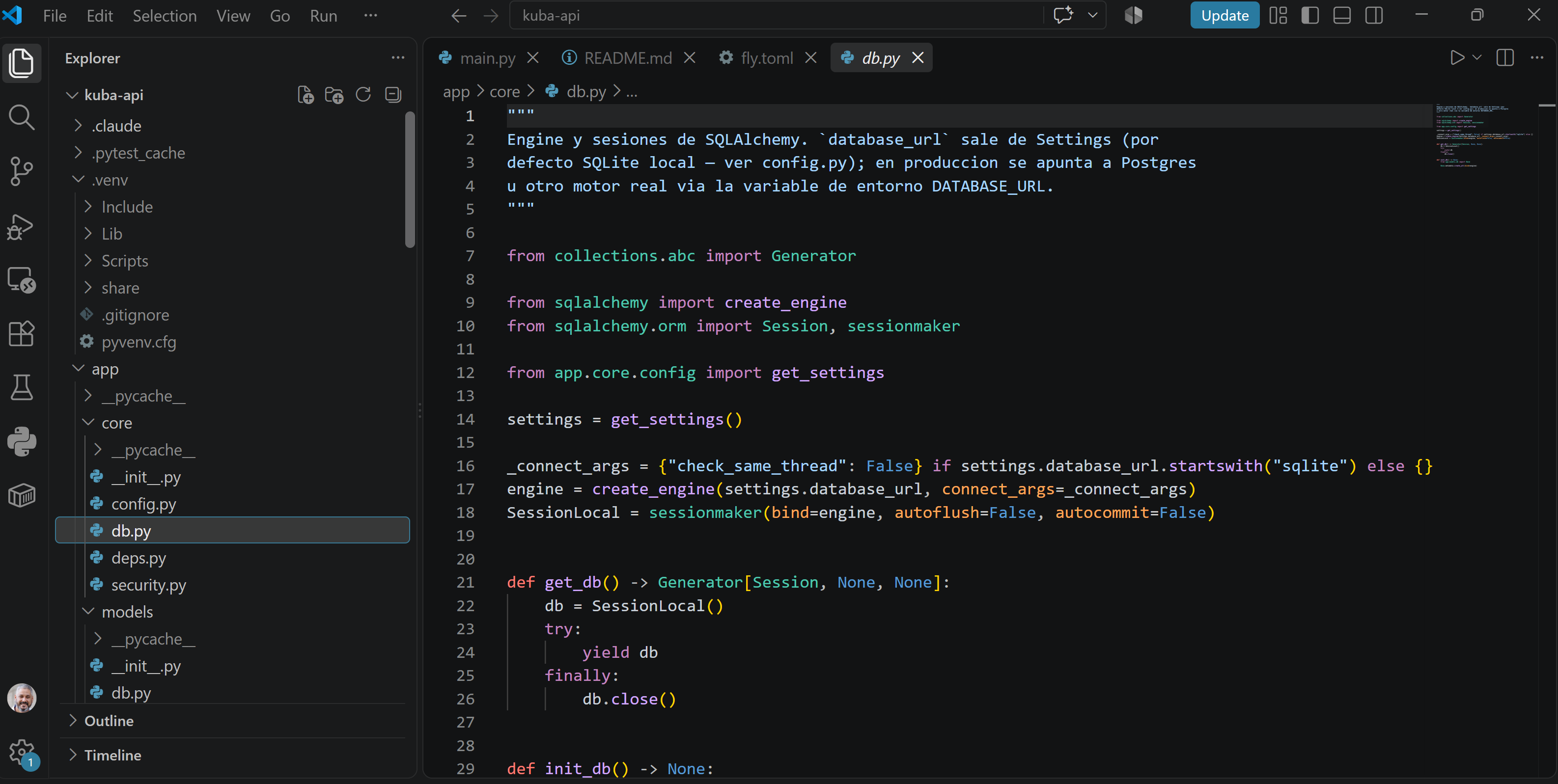Screen dimensions: 1558x784
Task: Click the New Folder icon in Explorer
Action: [334, 95]
